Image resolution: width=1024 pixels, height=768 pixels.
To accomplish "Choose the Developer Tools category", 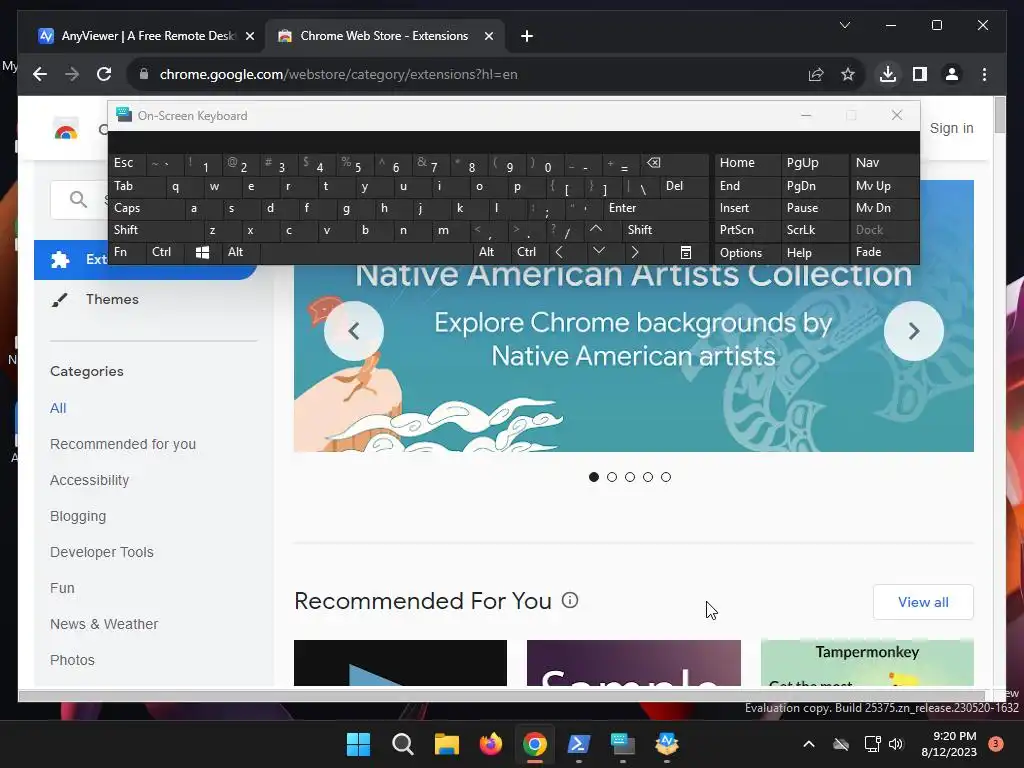I will 102,552.
